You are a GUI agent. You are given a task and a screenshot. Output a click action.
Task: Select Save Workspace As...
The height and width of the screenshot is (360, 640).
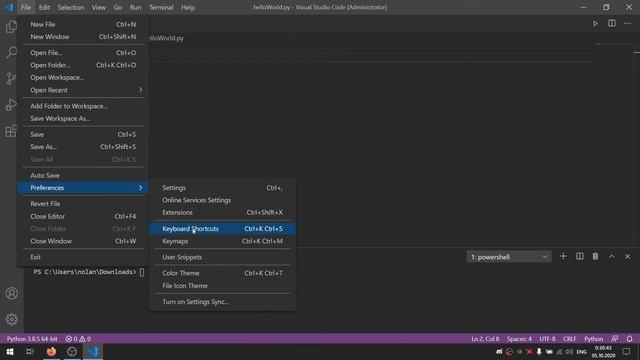point(83,118)
